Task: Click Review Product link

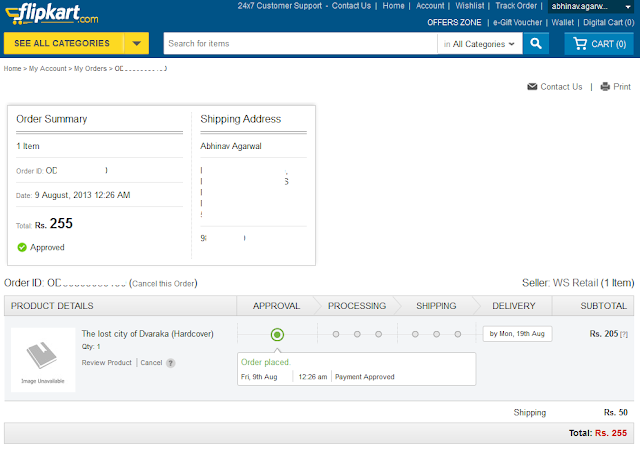Action: 107,362
